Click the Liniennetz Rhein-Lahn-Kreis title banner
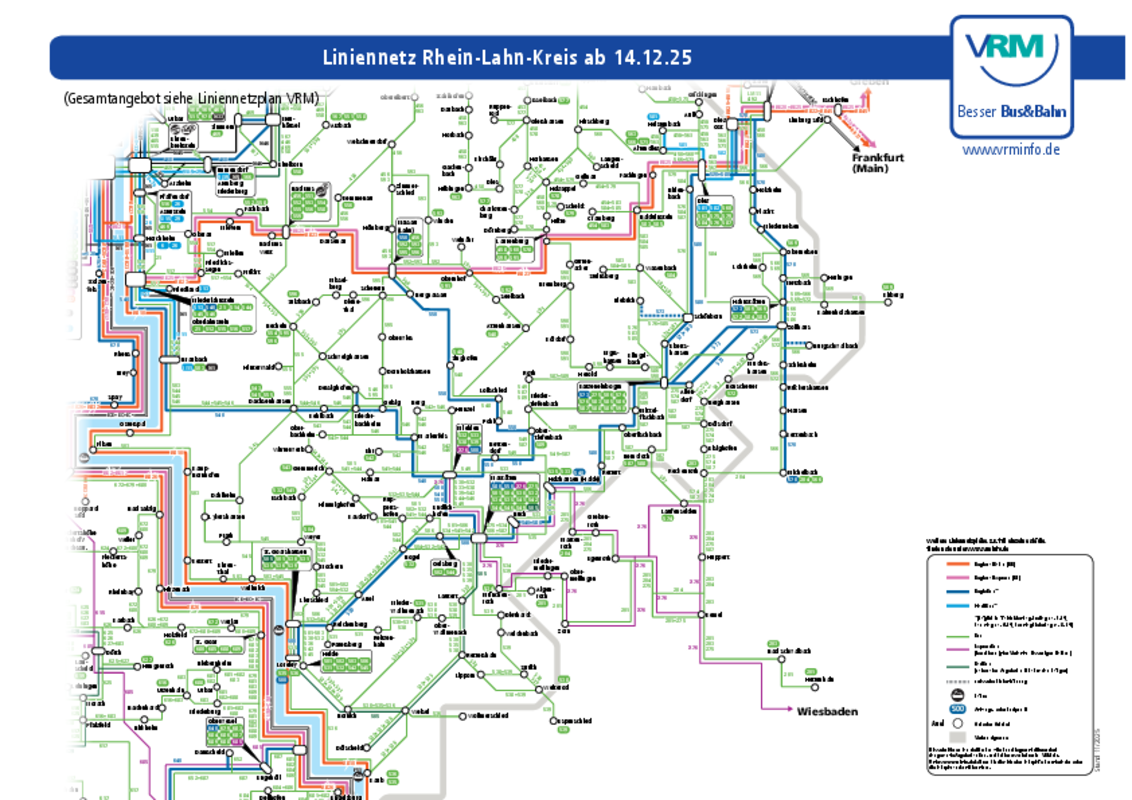 pos(507,58)
